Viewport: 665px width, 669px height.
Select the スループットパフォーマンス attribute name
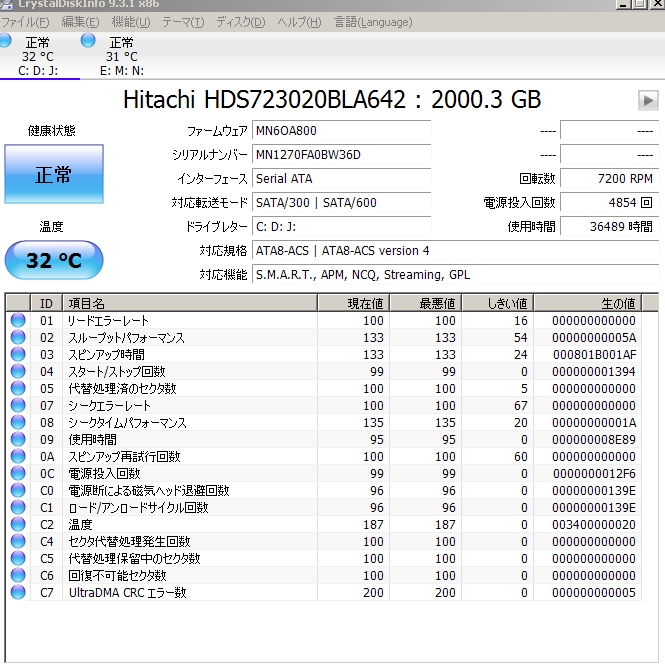coord(126,337)
